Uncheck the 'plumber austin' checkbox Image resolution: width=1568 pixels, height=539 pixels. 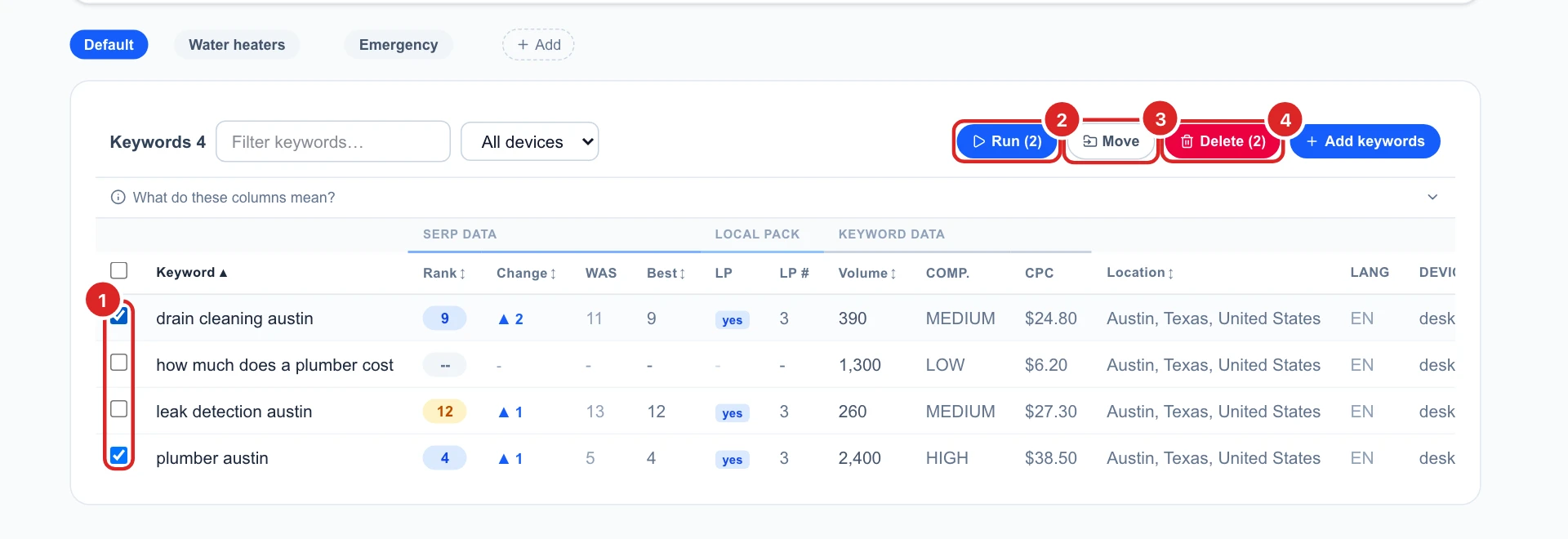(x=119, y=456)
